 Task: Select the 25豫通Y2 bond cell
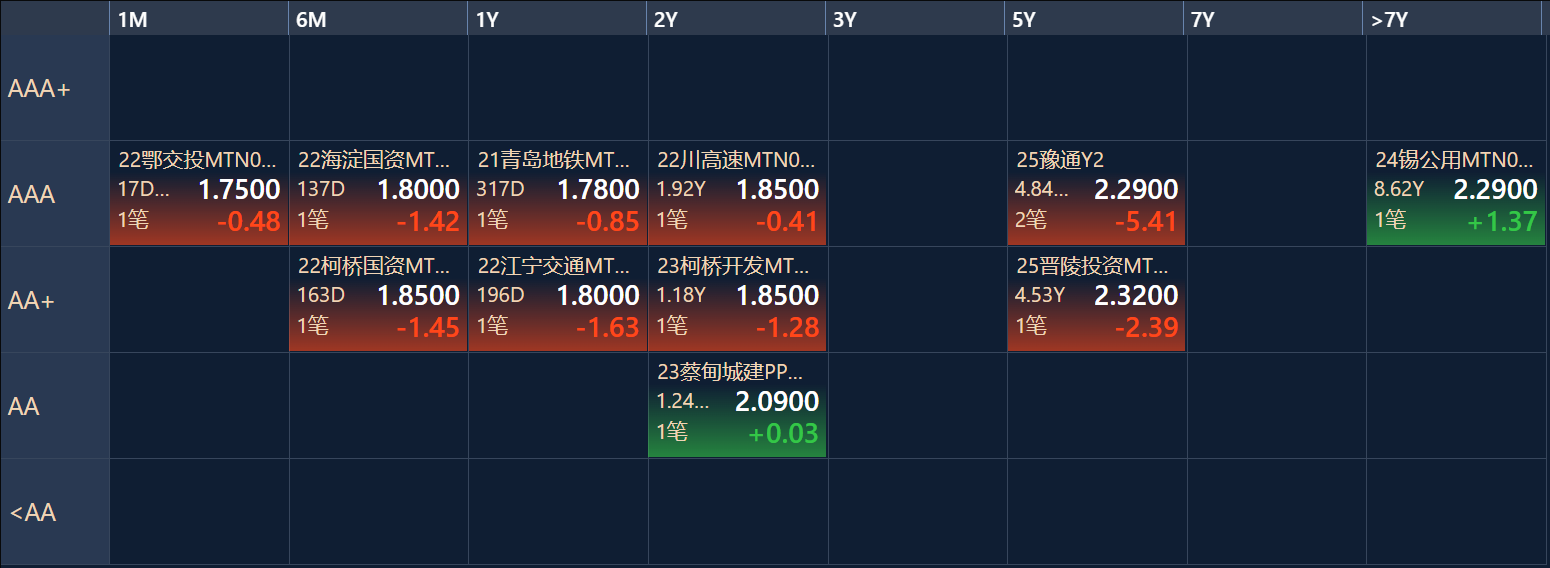[1096, 193]
